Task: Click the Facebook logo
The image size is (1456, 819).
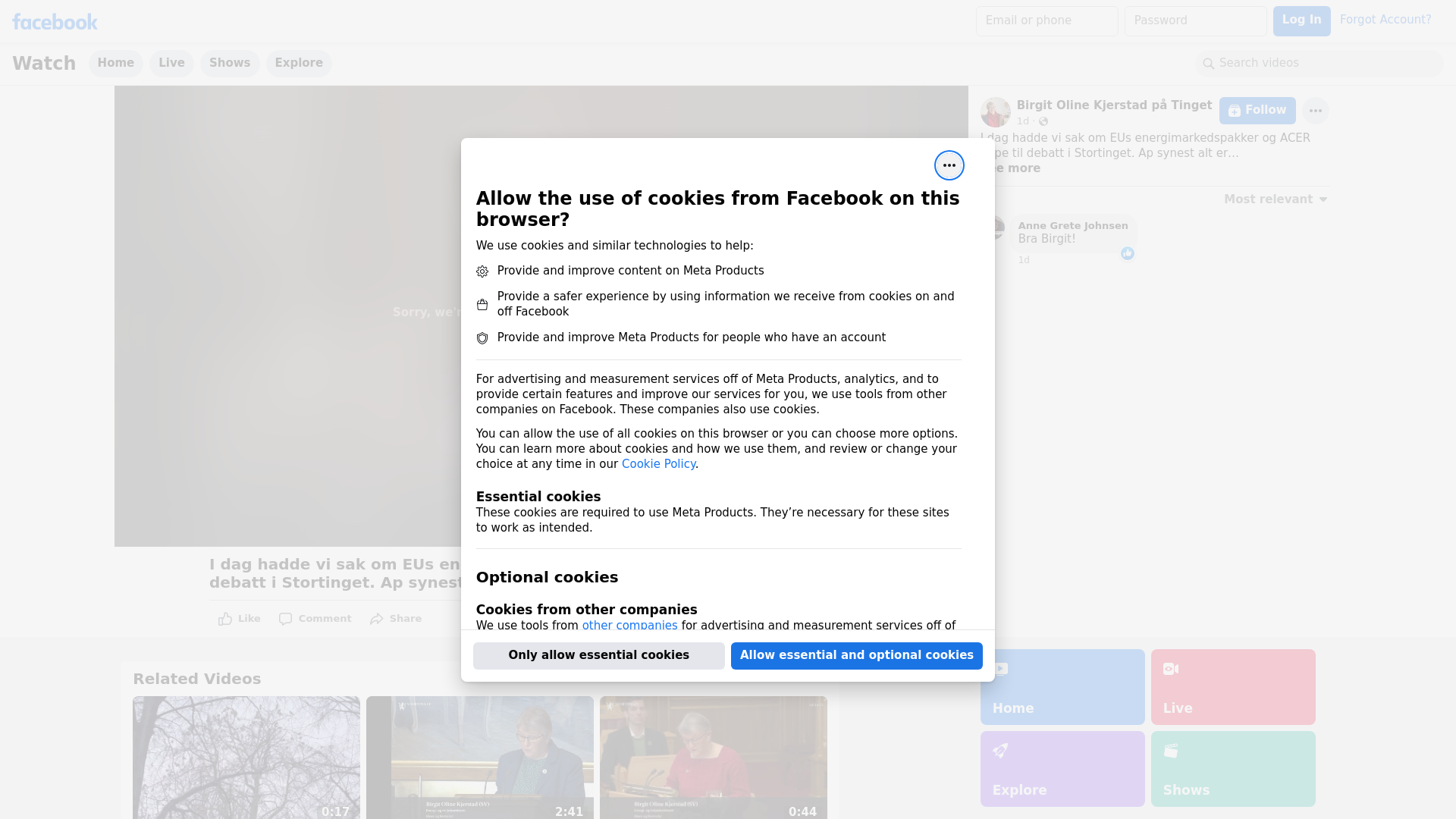Action: (55, 22)
